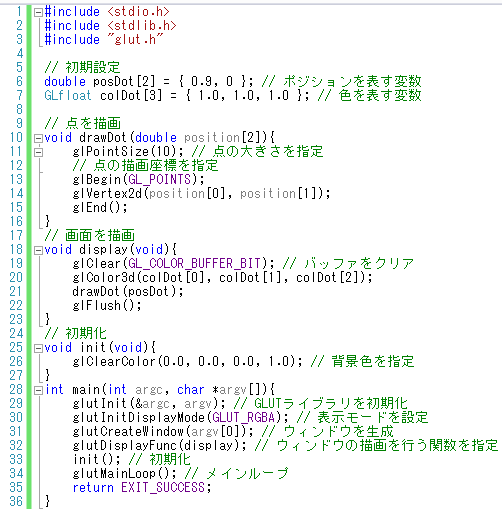The width and height of the screenshot is (502, 509).
Task: Click the "glut.h" include string
Action: pyautogui.click(x=135, y=40)
